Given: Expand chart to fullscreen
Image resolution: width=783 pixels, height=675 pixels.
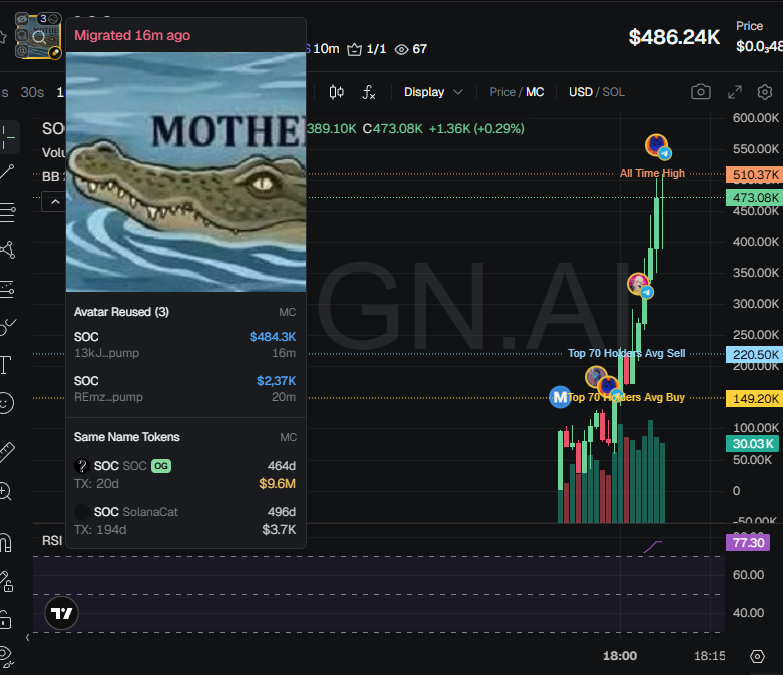Looking at the screenshot, I should [x=735, y=92].
